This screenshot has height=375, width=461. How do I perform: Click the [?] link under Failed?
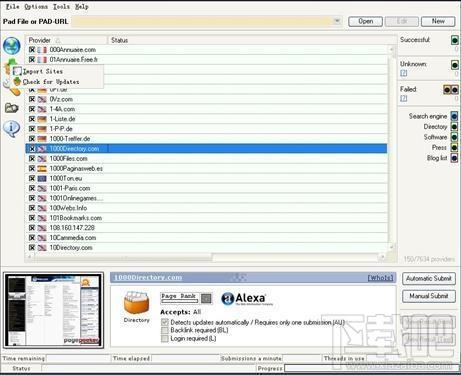click(403, 98)
